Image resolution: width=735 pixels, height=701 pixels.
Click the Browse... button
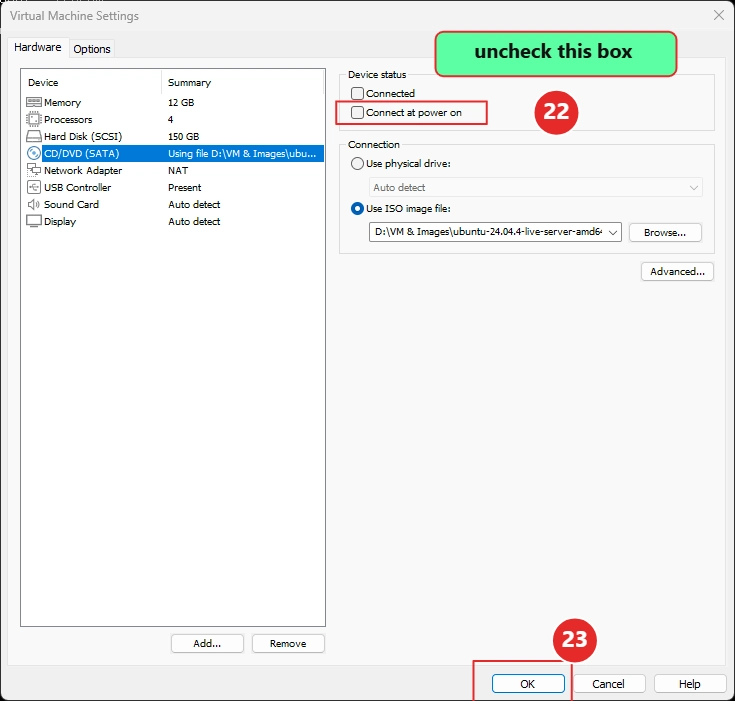tap(665, 233)
